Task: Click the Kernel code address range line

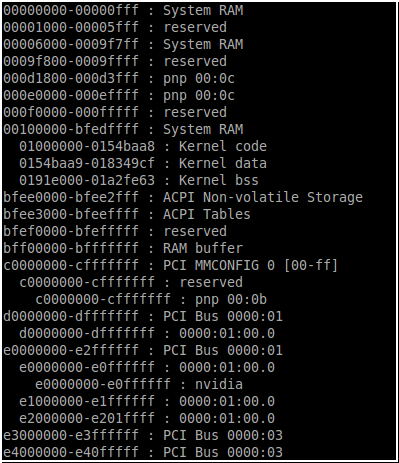Action: 143,147
